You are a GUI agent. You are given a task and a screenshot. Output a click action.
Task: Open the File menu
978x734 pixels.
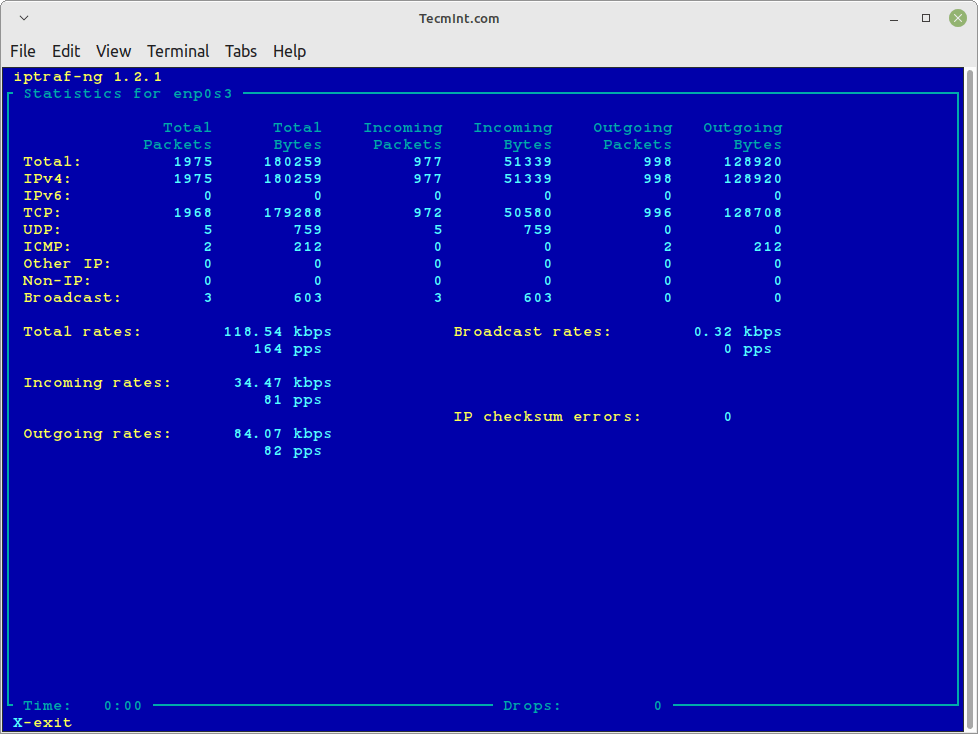[23, 51]
